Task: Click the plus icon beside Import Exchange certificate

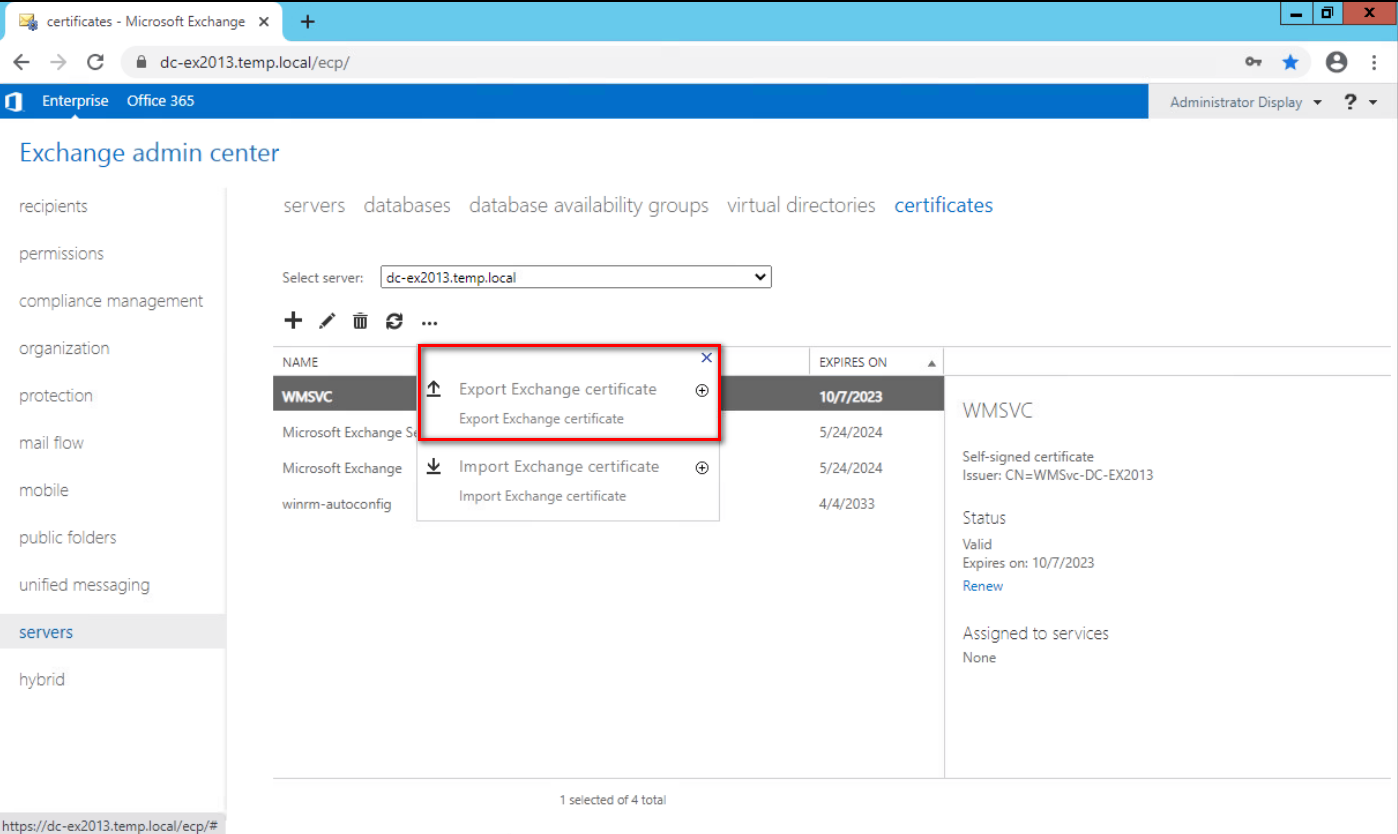Action: tap(702, 468)
